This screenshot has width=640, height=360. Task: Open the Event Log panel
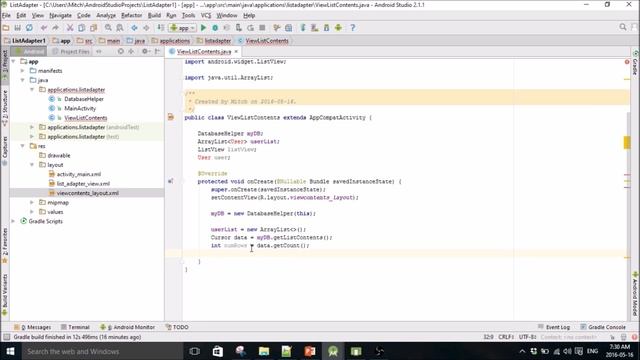[554, 327]
